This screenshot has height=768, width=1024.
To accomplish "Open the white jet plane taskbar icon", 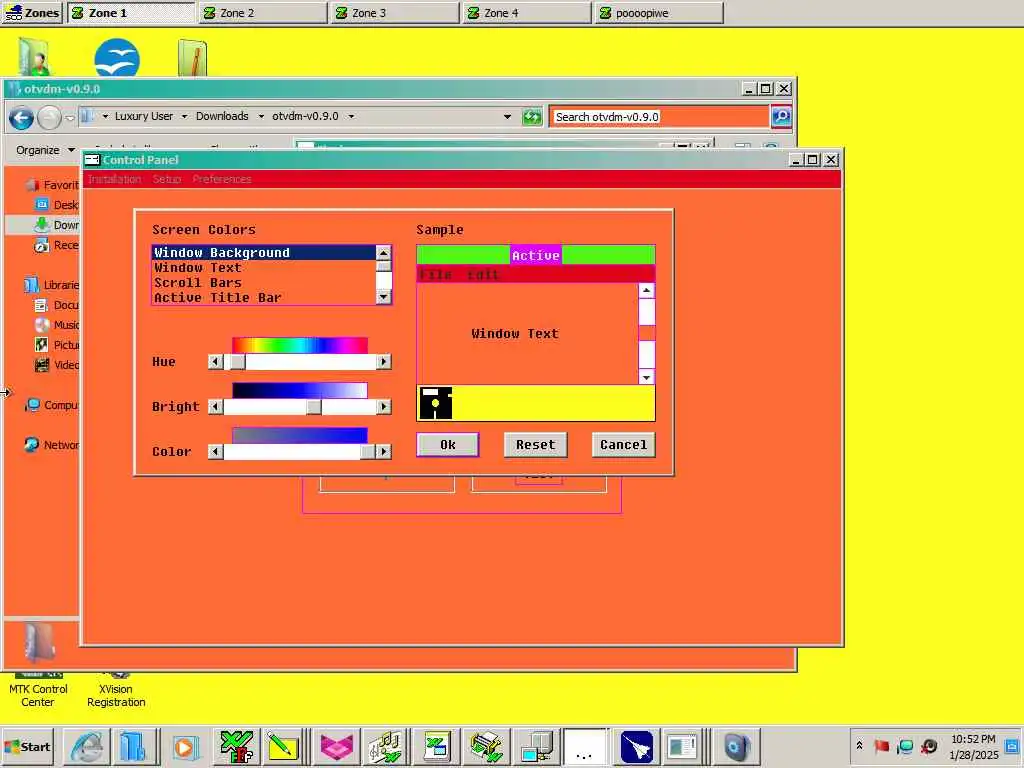I will (x=636, y=746).
